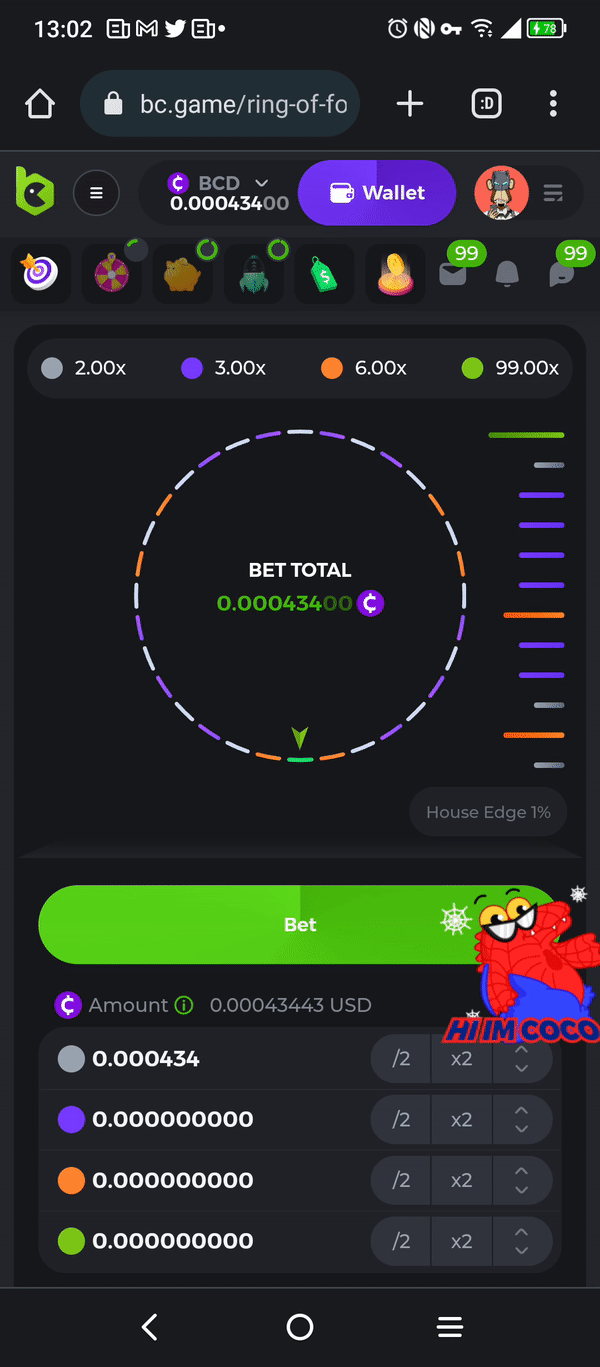Tap the BC.Game green logo
The width and height of the screenshot is (600, 1367).
click(x=34, y=192)
